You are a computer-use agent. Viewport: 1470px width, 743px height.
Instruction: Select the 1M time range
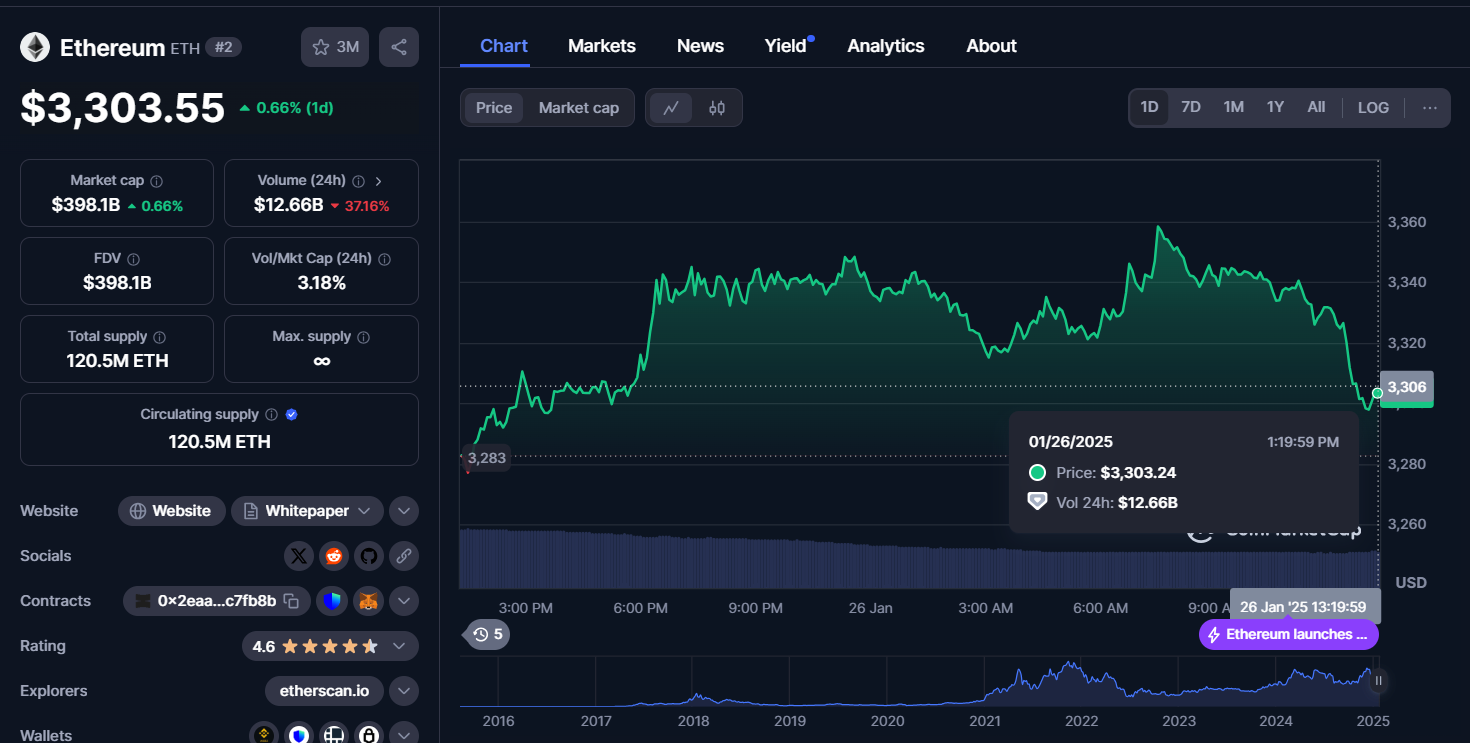pyautogui.click(x=1234, y=108)
